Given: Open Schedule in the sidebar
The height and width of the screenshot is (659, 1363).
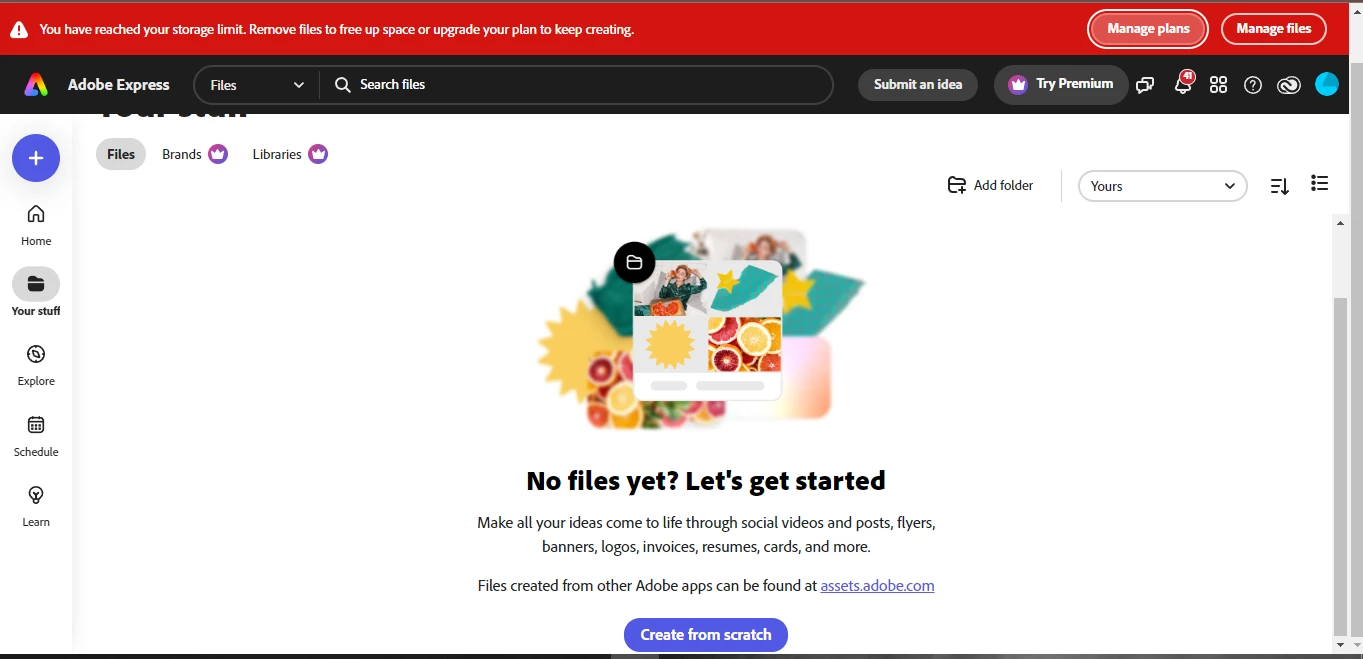Looking at the screenshot, I should (x=36, y=436).
